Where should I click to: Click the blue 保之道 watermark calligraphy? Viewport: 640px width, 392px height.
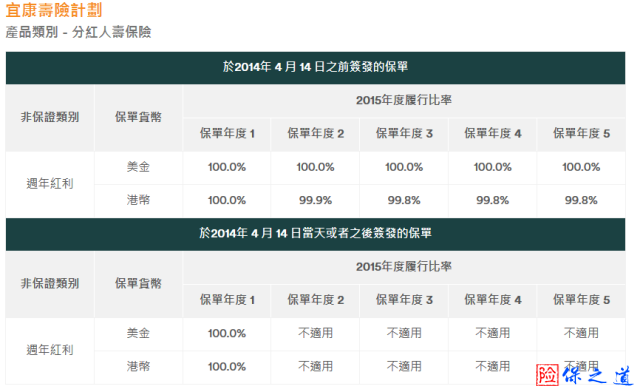(597, 375)
